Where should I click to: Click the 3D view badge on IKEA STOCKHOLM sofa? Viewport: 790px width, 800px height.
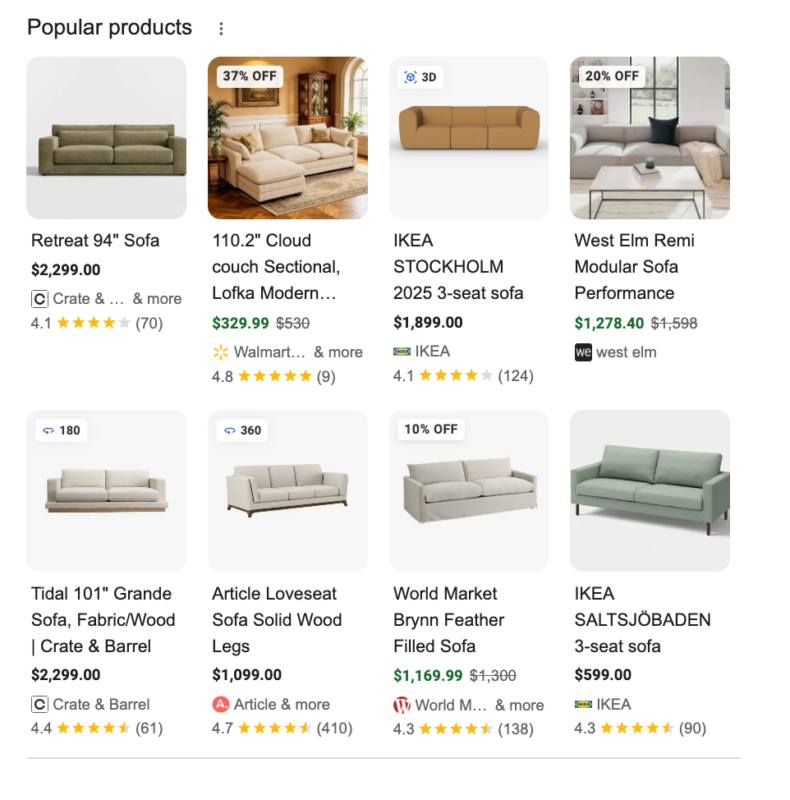(421, 77)
